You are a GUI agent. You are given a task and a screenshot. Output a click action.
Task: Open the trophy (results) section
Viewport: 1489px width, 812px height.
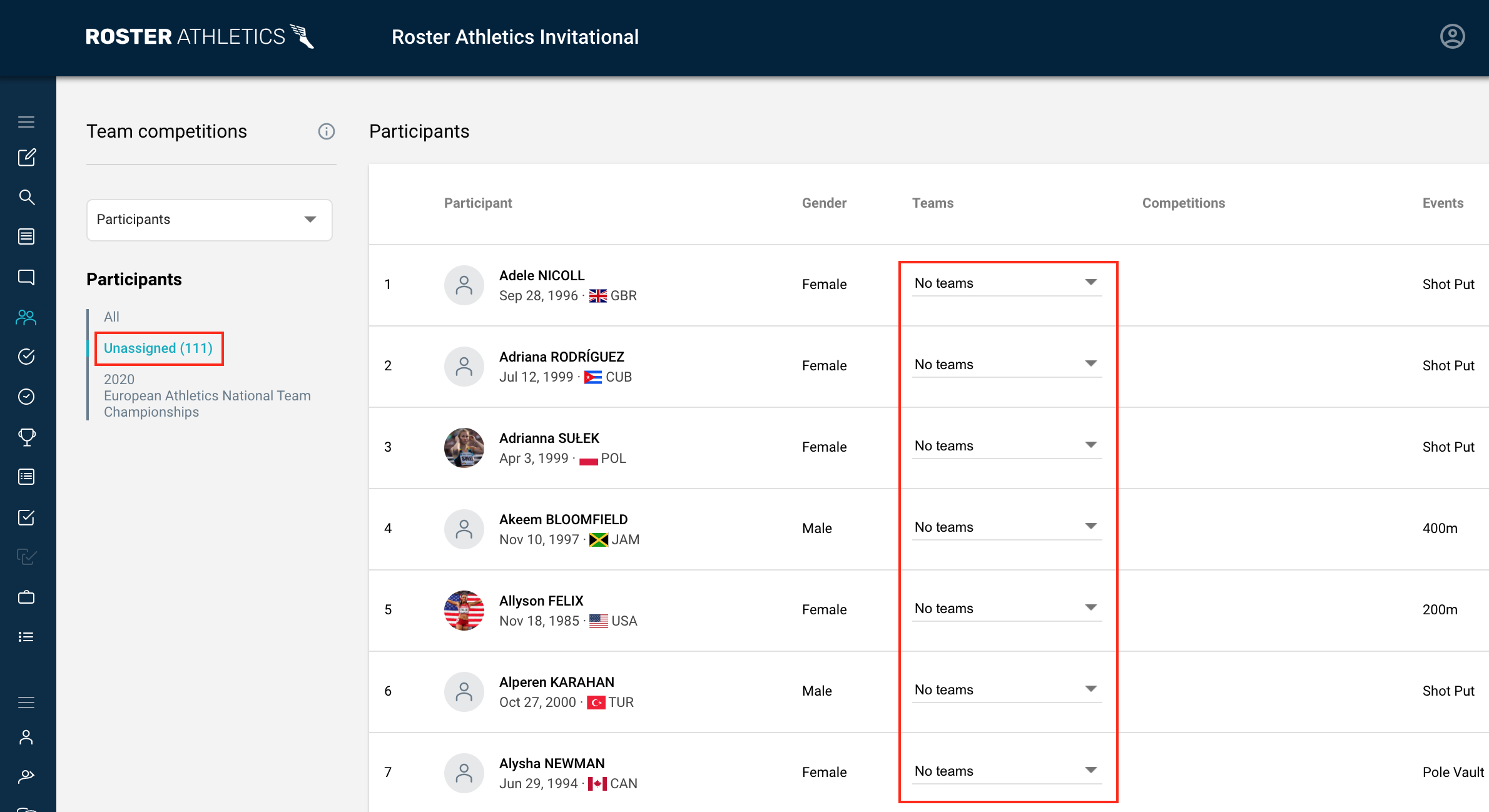(27, 437)
